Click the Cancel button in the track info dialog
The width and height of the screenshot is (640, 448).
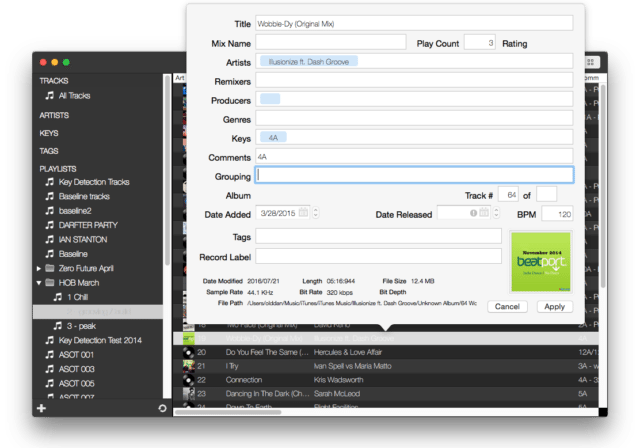tap(507, 306)
